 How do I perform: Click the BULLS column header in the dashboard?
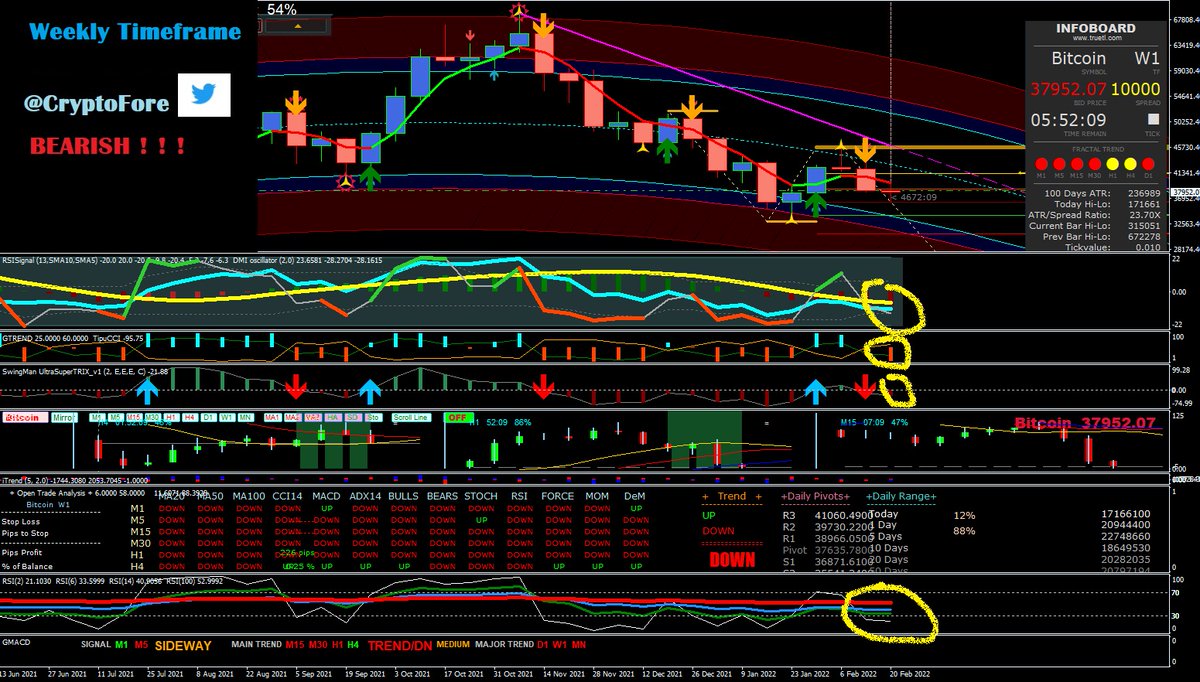pyautogui.click(x=403, y=496)
